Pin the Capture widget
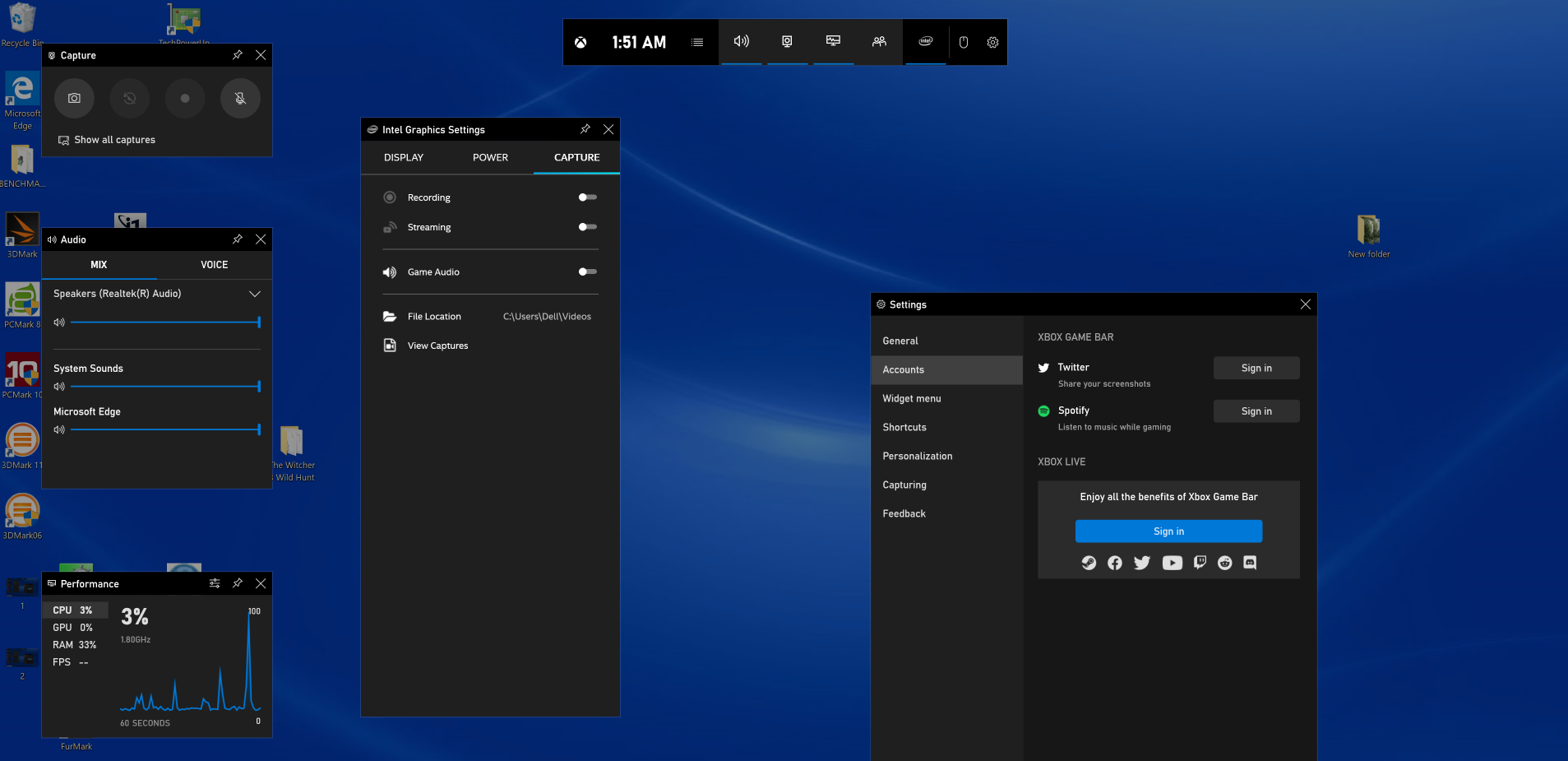1568x761 pixels. coord(238,55)
